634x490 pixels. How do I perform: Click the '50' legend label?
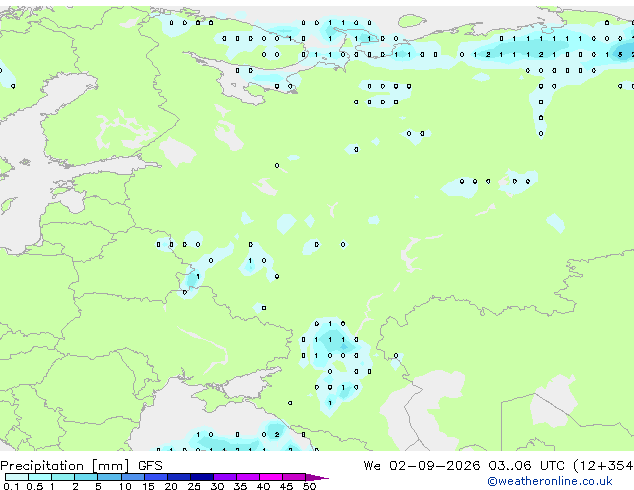[x=309, y=486]
